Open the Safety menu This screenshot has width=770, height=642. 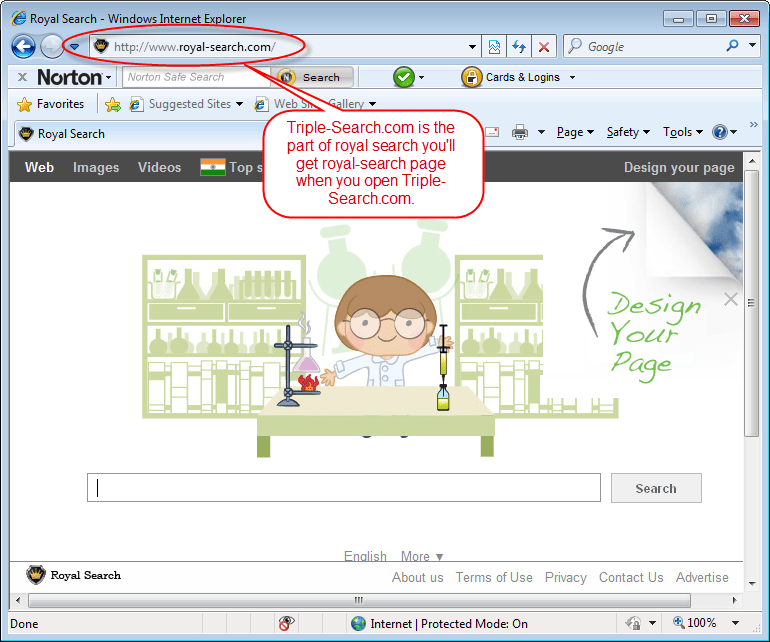pos(628,132)
